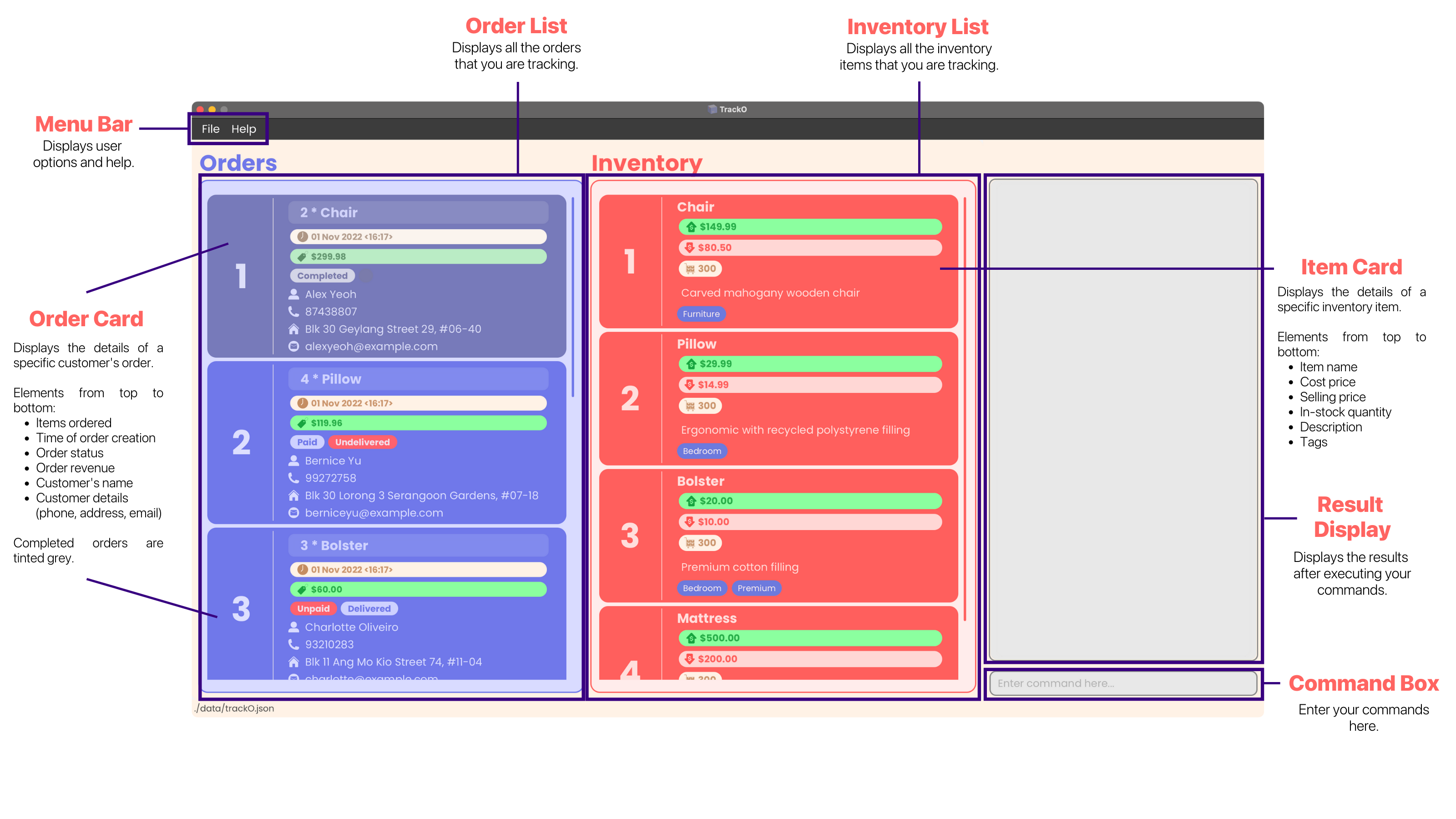
Task: Click the clock icon on 3 * Bolster order
Action: (303, 570)
